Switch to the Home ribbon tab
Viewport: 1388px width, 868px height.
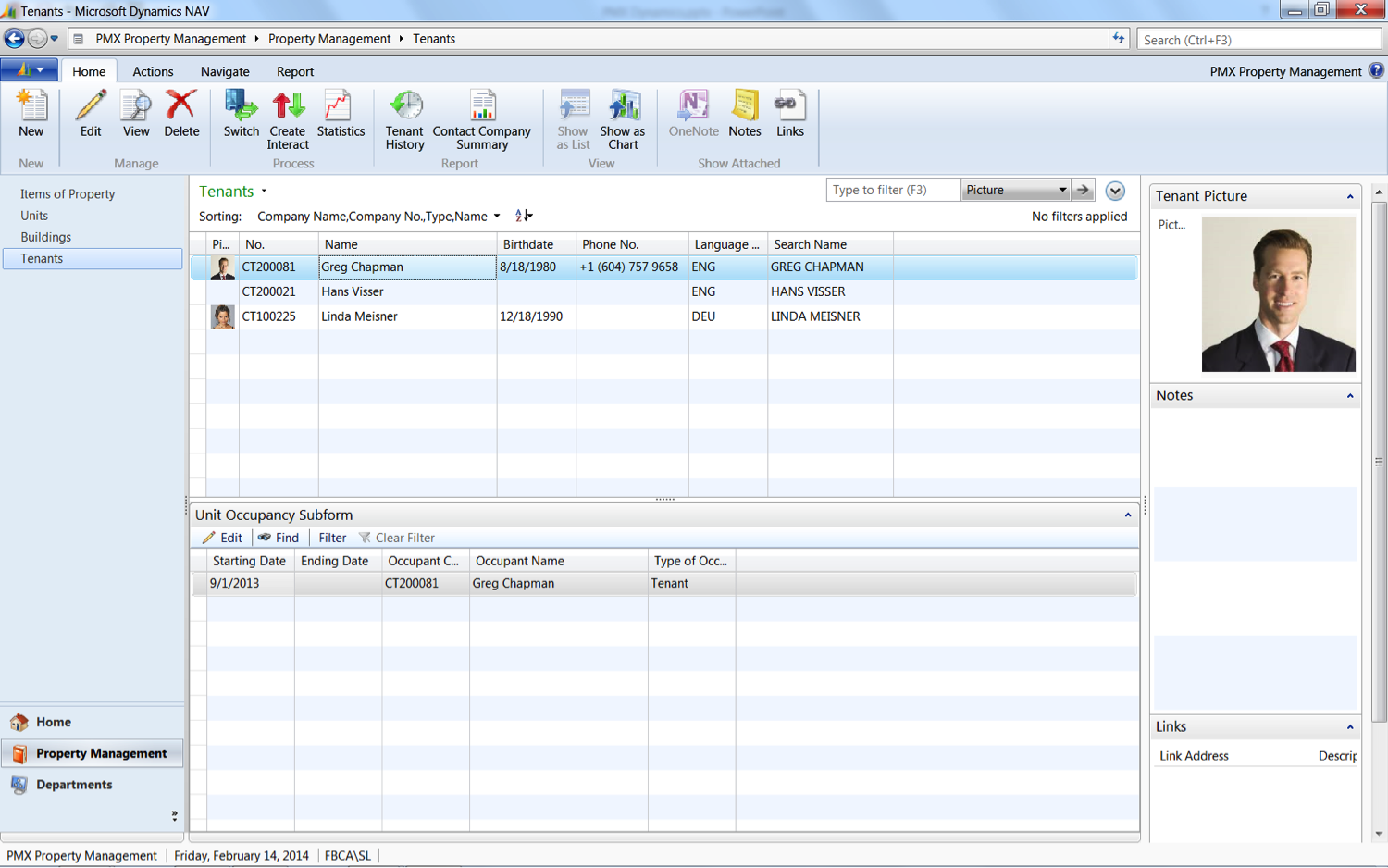[x=89, y=71]
